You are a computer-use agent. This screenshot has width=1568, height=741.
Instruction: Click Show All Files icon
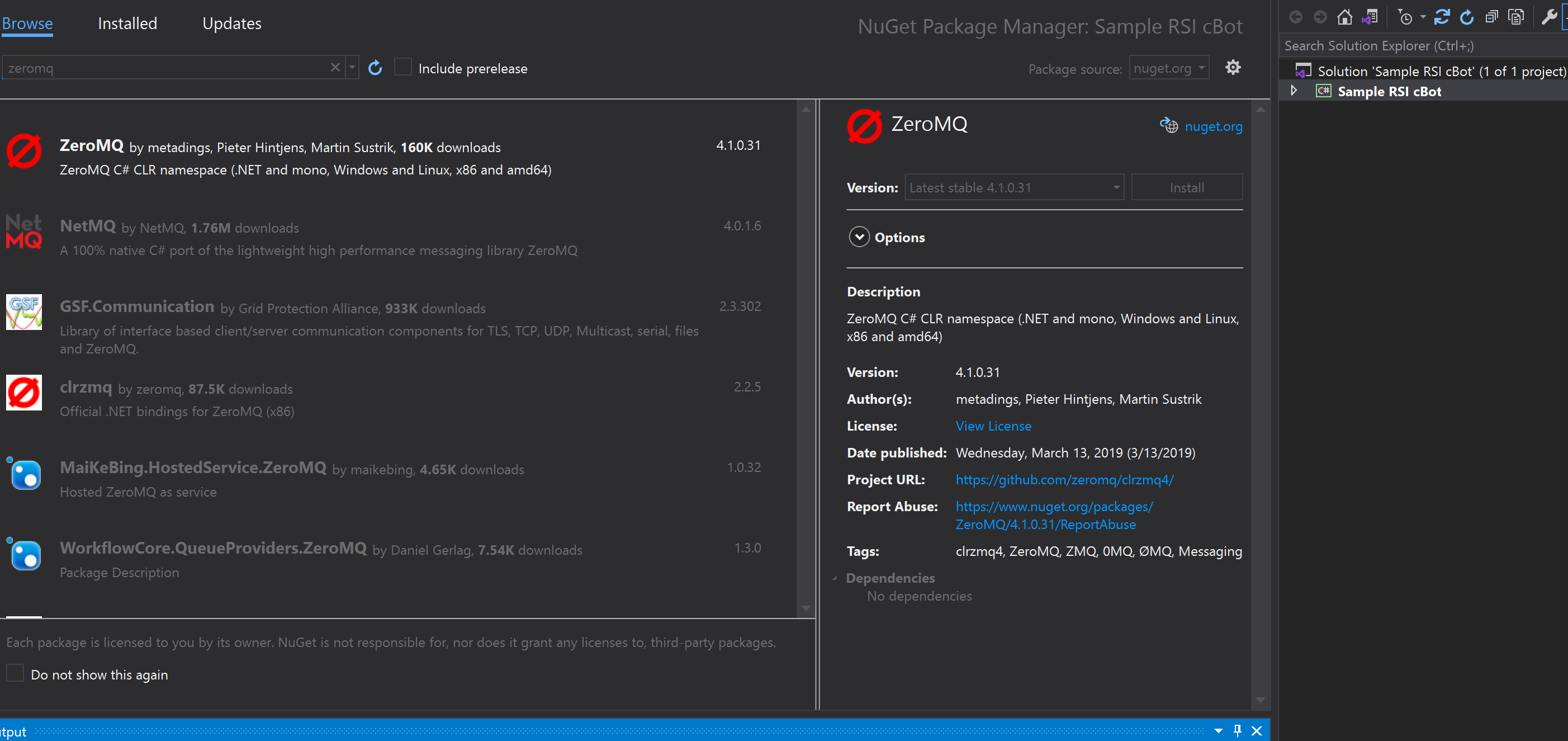1516,17
